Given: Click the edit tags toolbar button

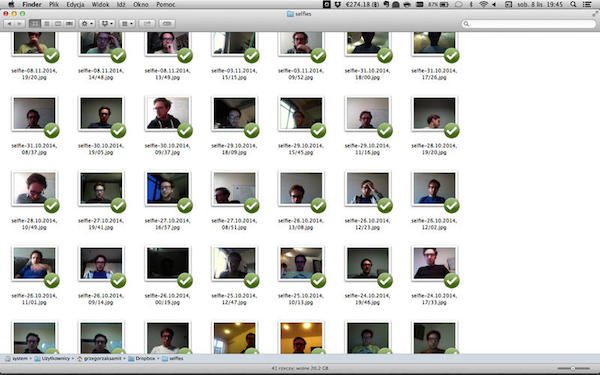Looking at the screenshot, I should click(x=167, y=24).
